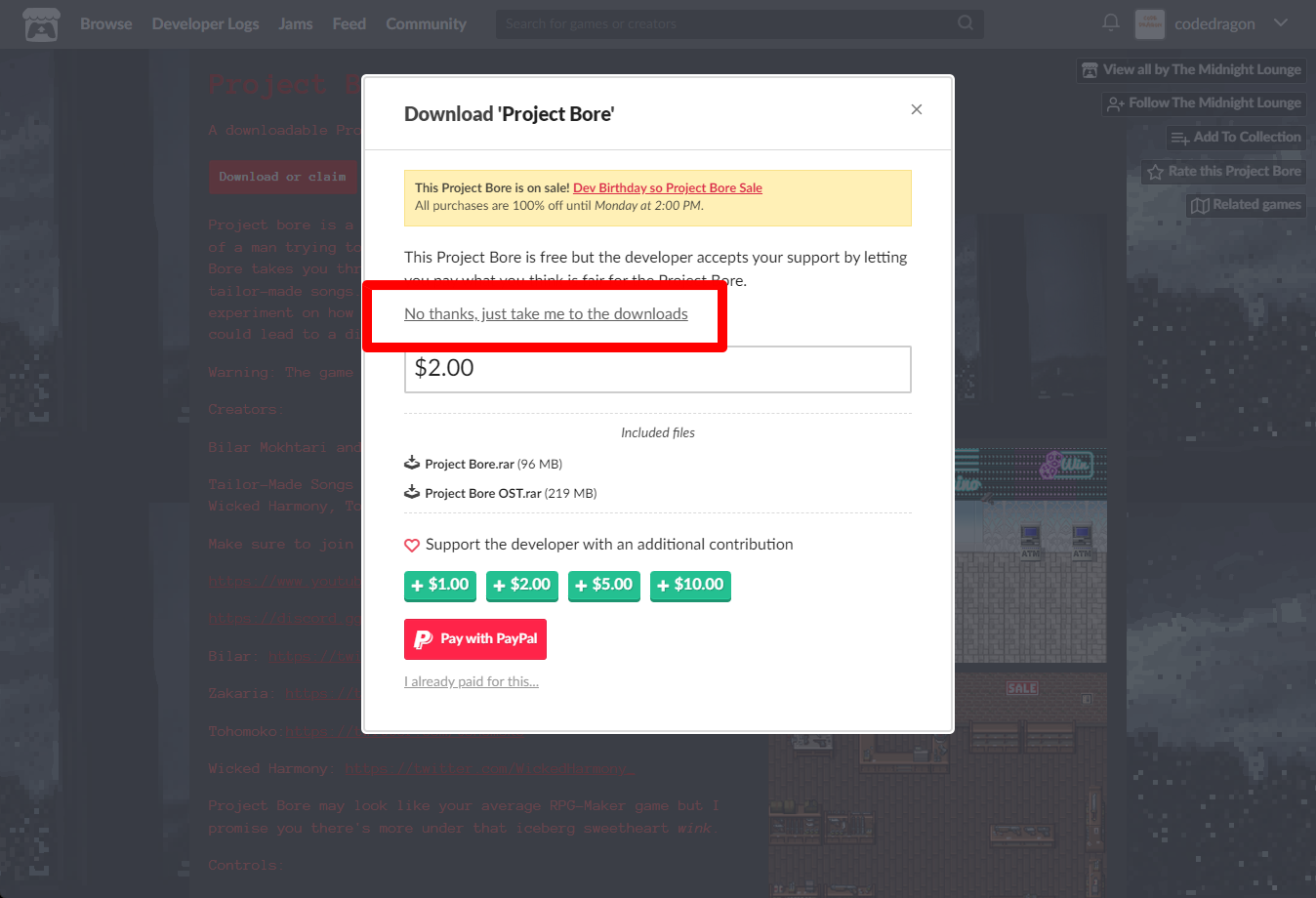The image size is (1316, 898).
Task: Click the Download or claim button behind dialog
Action: click(x=283, y=177)
